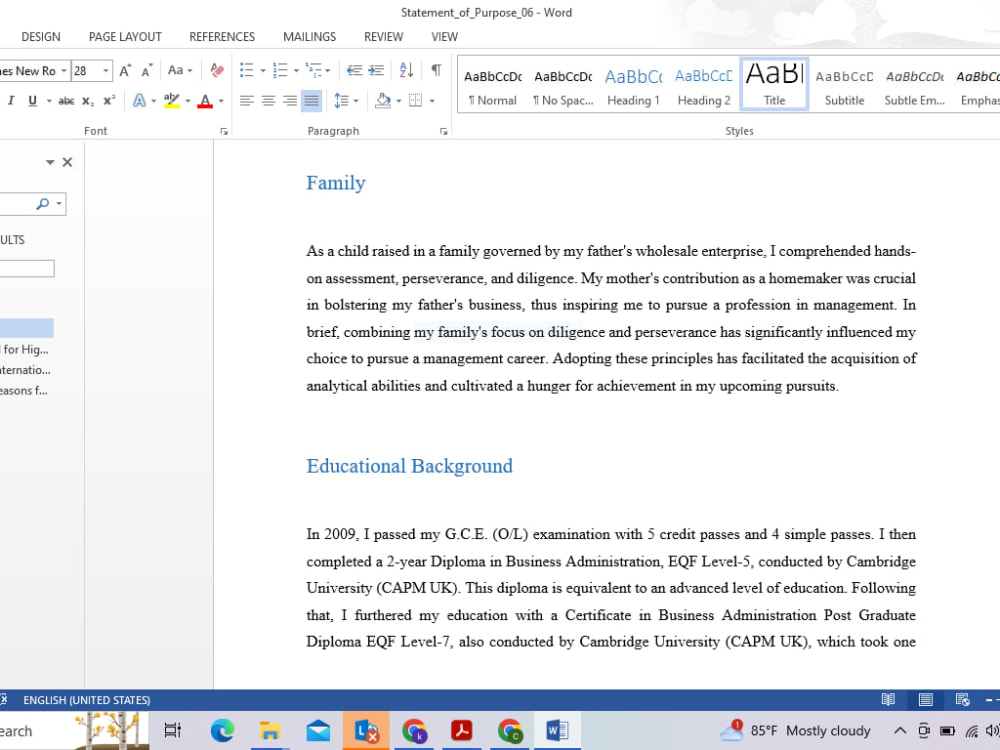Open Change Case dropdown

coord(180,70)
